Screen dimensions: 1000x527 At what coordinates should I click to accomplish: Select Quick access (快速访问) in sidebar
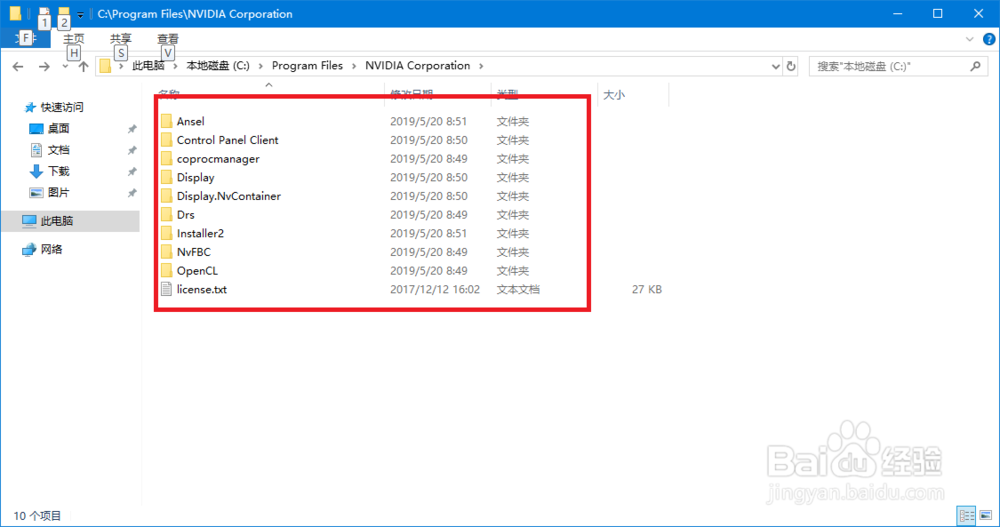[62, 107]
